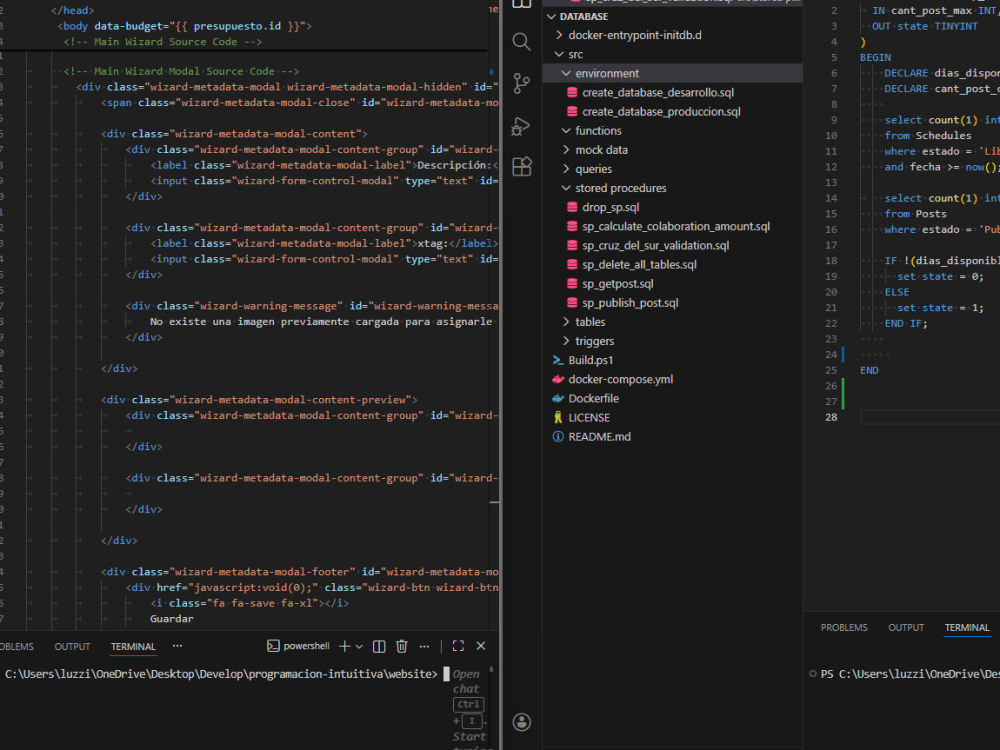Click the Explorer icon in activity bar

[x=522, y=4]
